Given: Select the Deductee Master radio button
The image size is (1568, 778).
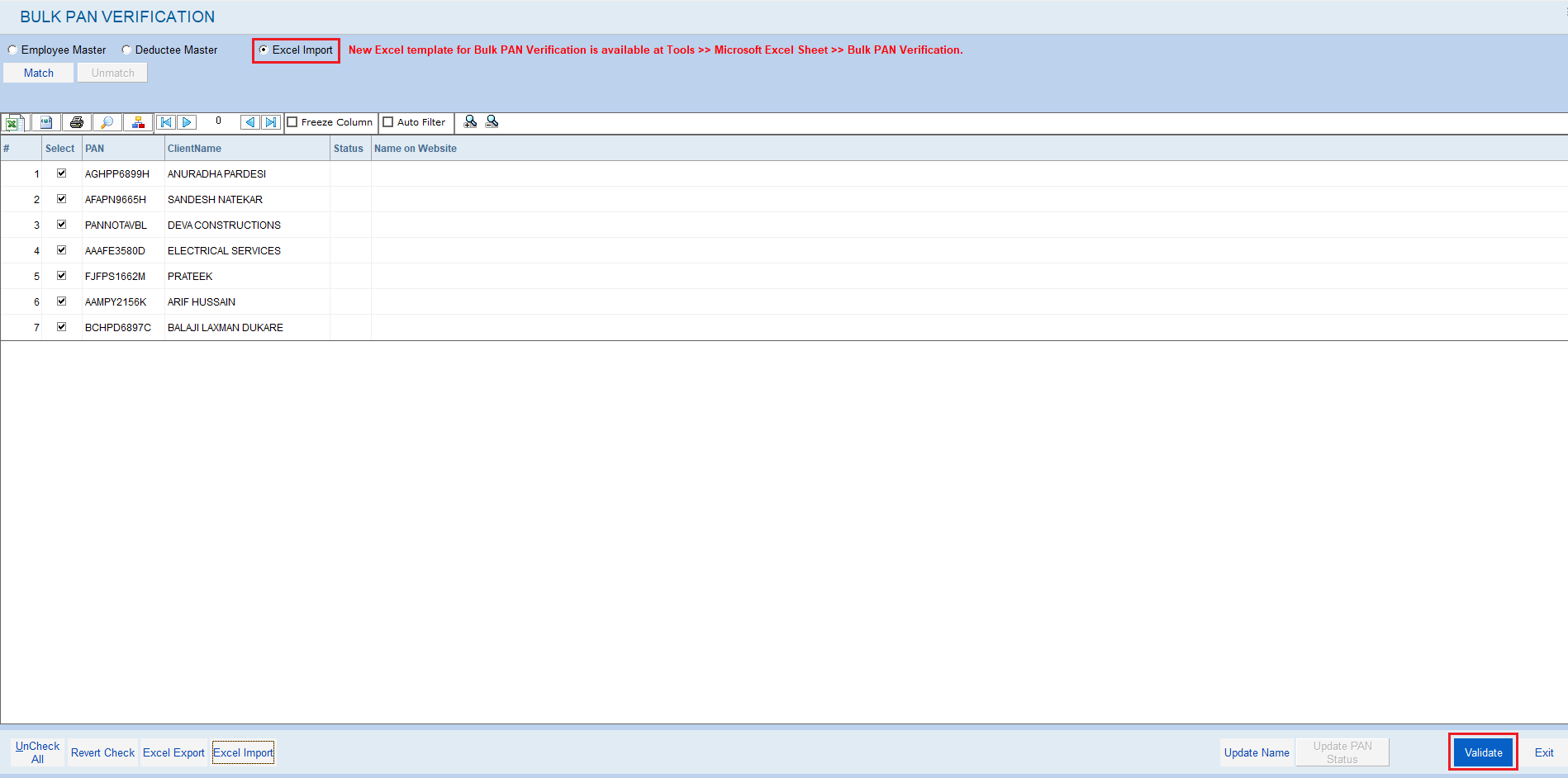Looking at the screenshot, I should click(x=126, y=50).
